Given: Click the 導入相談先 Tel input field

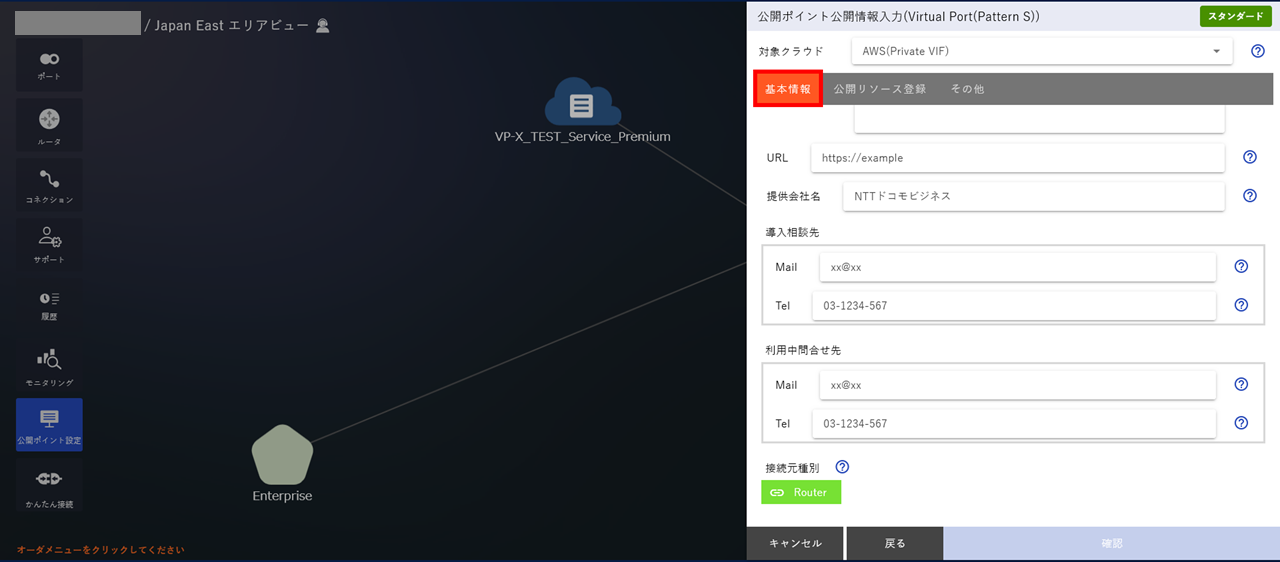Looking at the screenshot, I should [1014, 305].
